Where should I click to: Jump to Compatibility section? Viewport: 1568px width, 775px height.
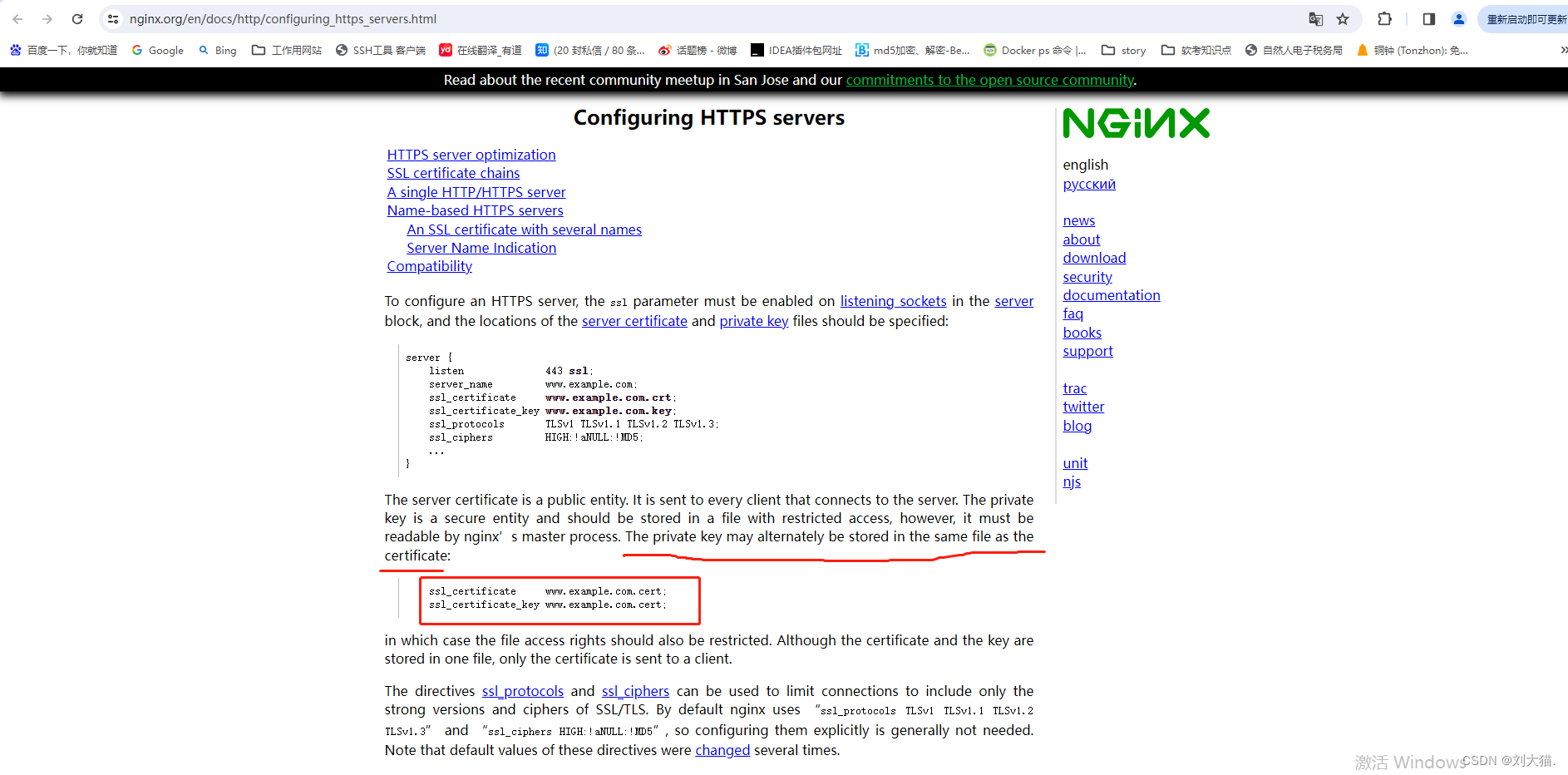pyautogui.click(x=429, y=266)
